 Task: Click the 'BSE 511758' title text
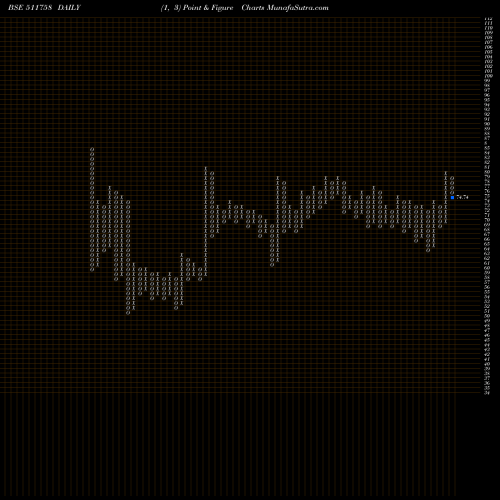point(30,8)
